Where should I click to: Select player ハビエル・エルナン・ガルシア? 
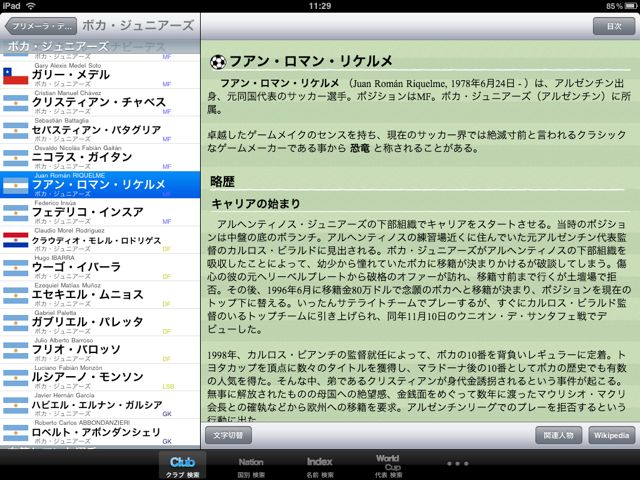pyautogui.click(x=100, y=404)
